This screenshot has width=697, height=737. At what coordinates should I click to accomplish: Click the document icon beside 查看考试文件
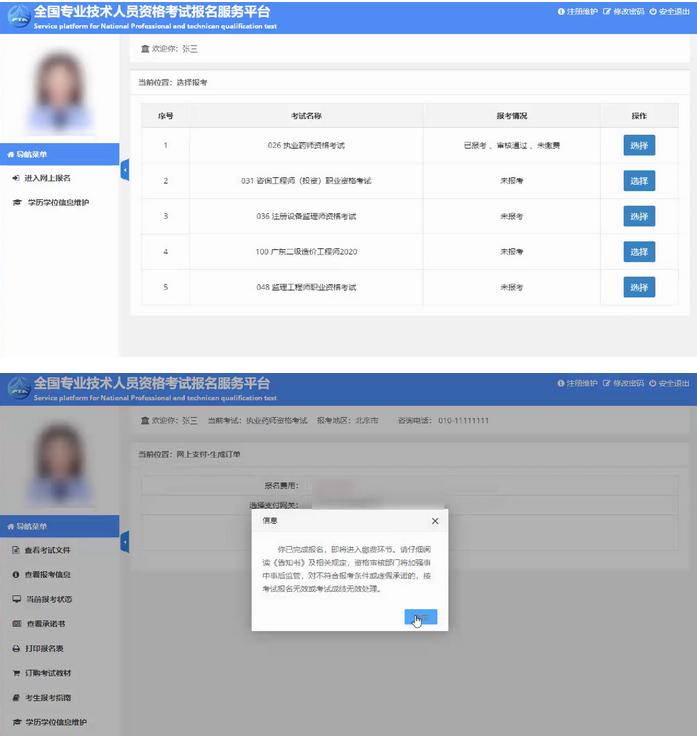pyautogui.click(x=16, y=550)
